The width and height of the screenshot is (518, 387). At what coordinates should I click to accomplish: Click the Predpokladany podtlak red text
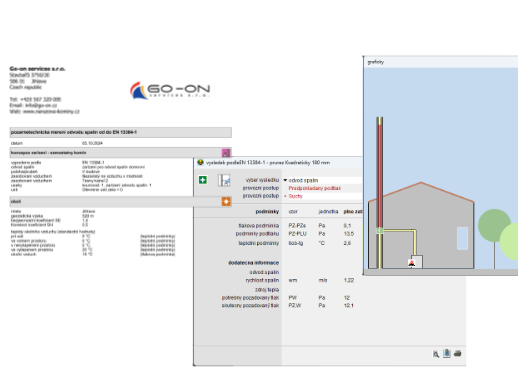(x=314, y=188)
